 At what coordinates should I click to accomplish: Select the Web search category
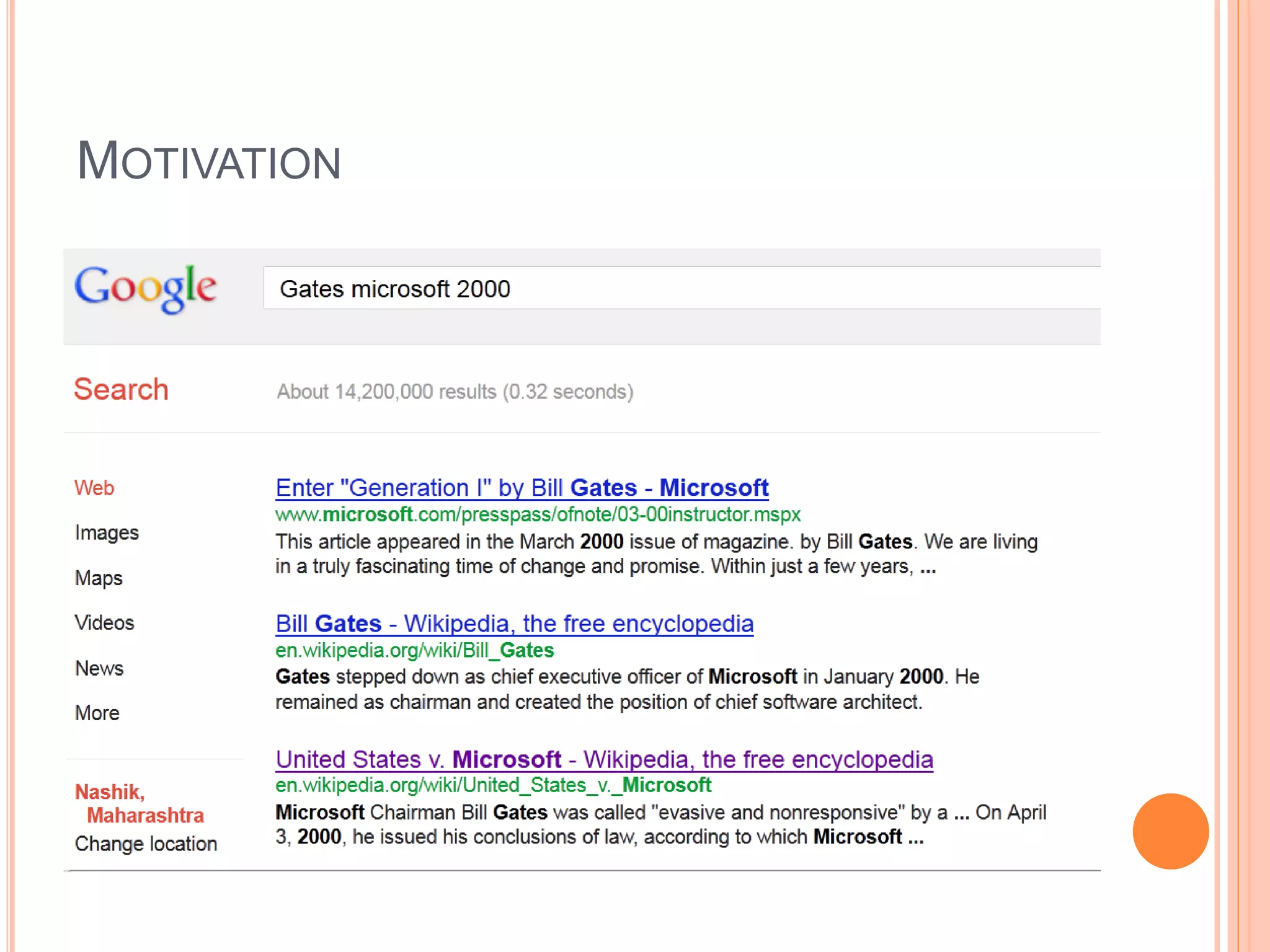click(x=94, y=488)
